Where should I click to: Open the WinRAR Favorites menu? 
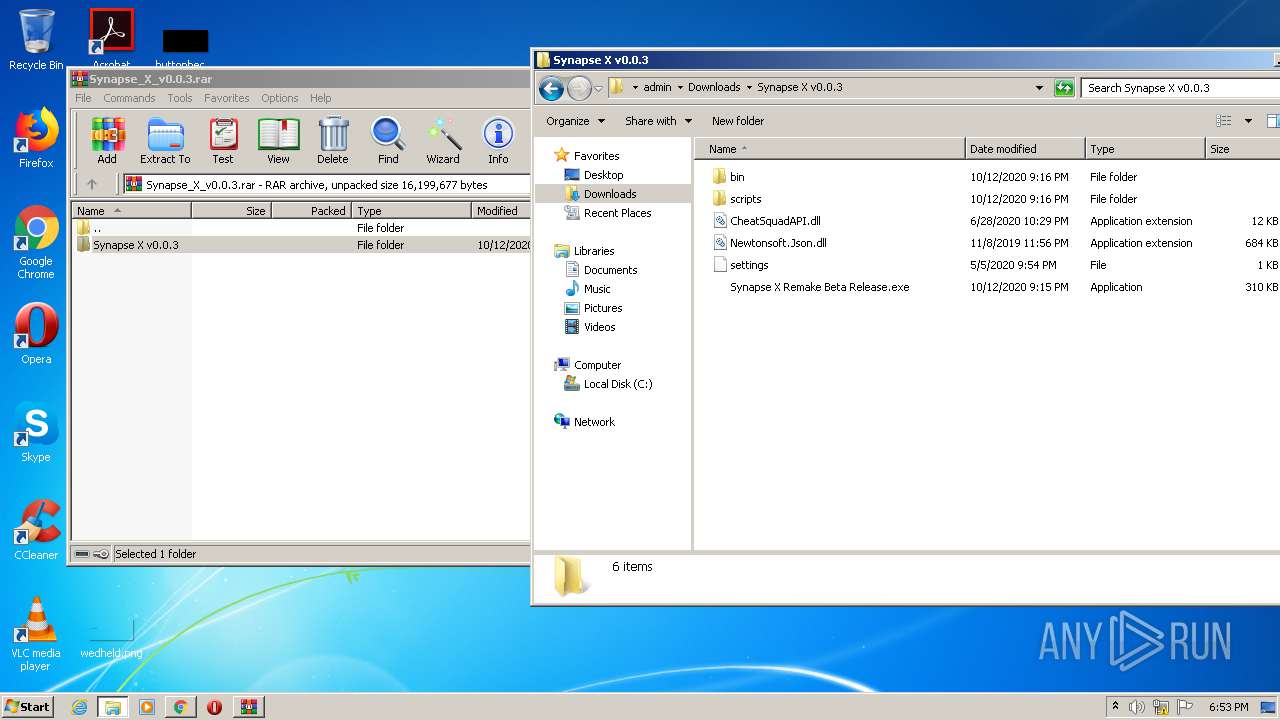[227, 98]
